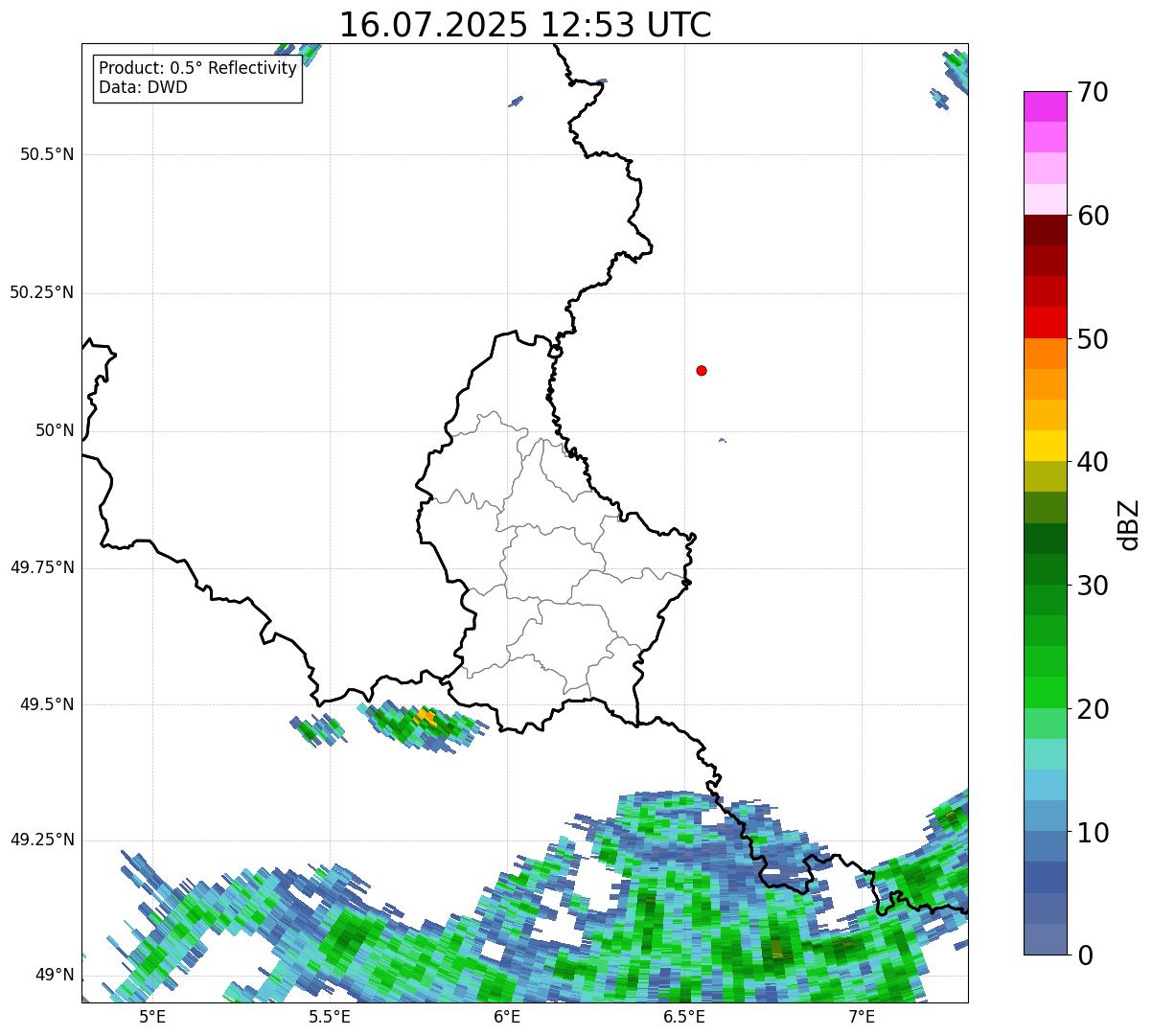Click the 'dBZ' colorbar axis label
The image size is (1152, 1036).
point(1129,524)
